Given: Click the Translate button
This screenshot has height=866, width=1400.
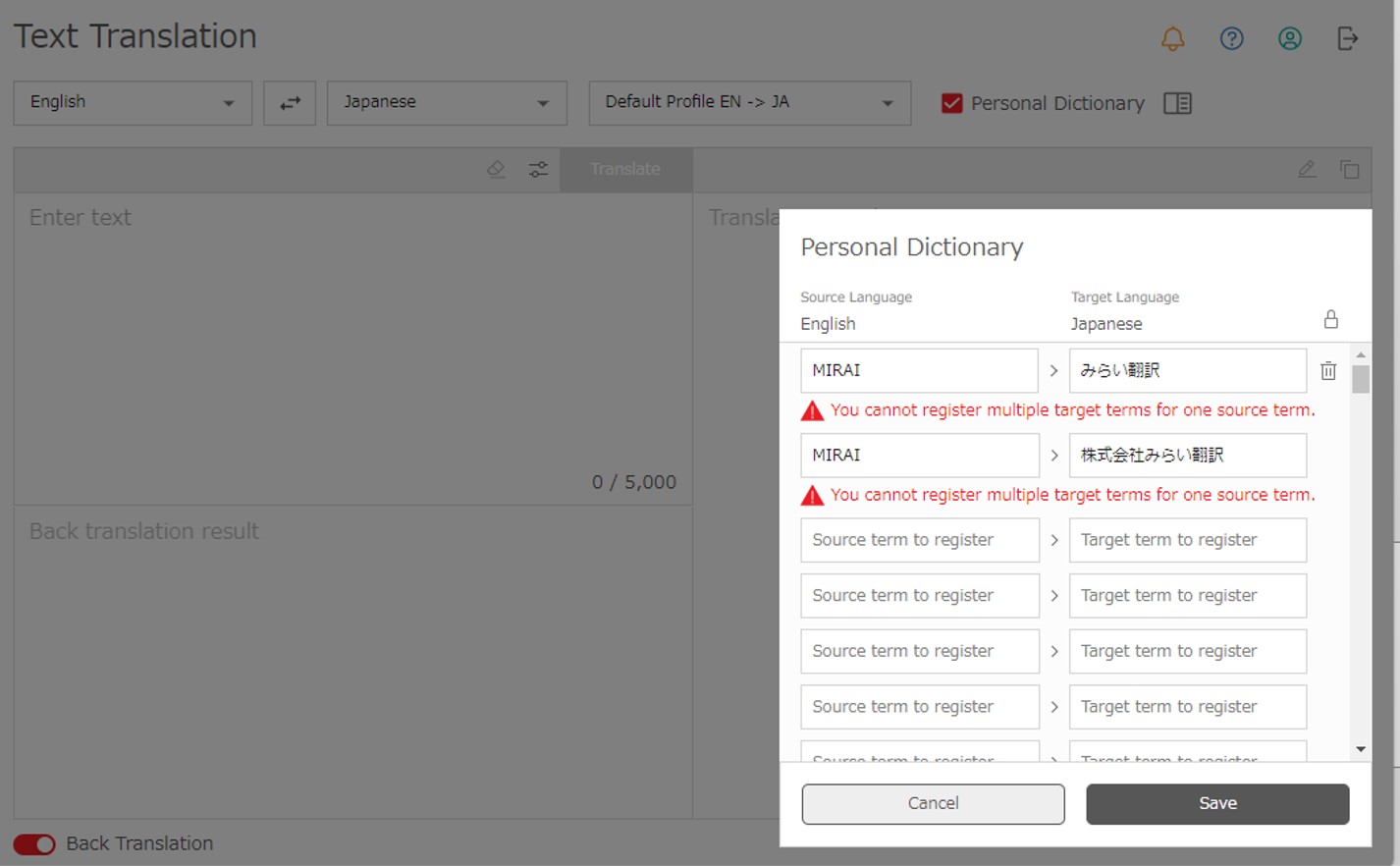Looking at the screenshot, I should 626,169.
